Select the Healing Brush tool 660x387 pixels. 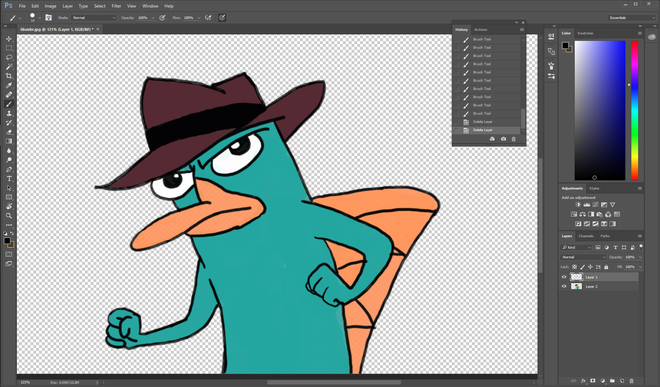tap(9, 95)
